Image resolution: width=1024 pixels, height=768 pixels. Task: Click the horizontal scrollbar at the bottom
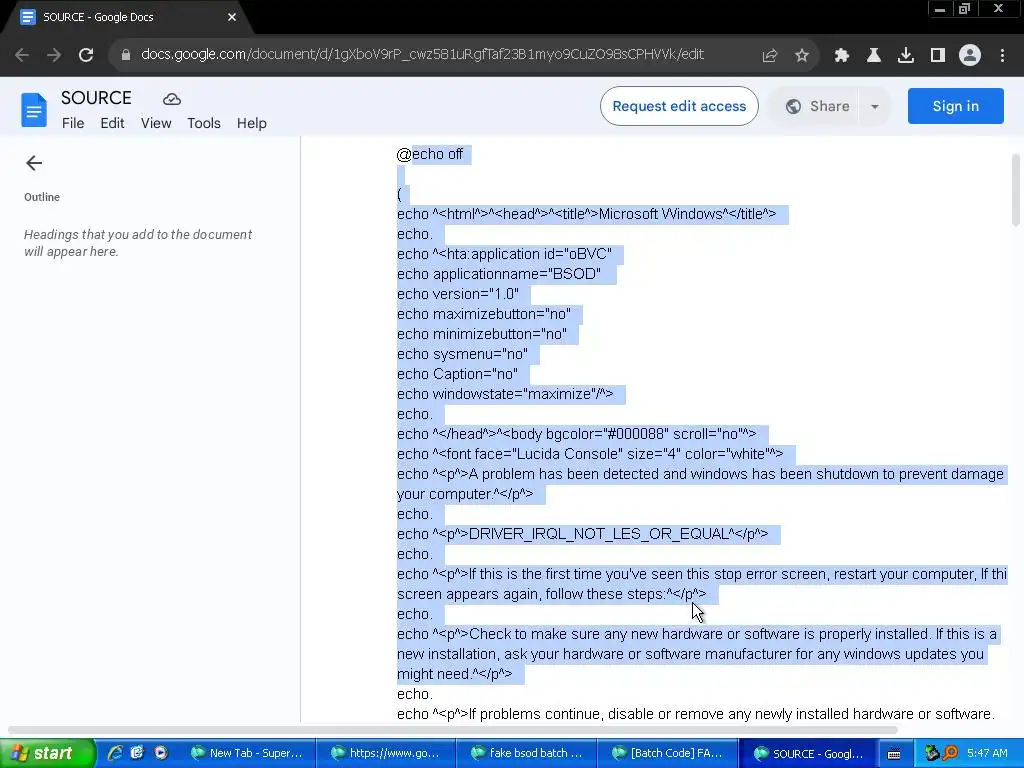(453, 729)
